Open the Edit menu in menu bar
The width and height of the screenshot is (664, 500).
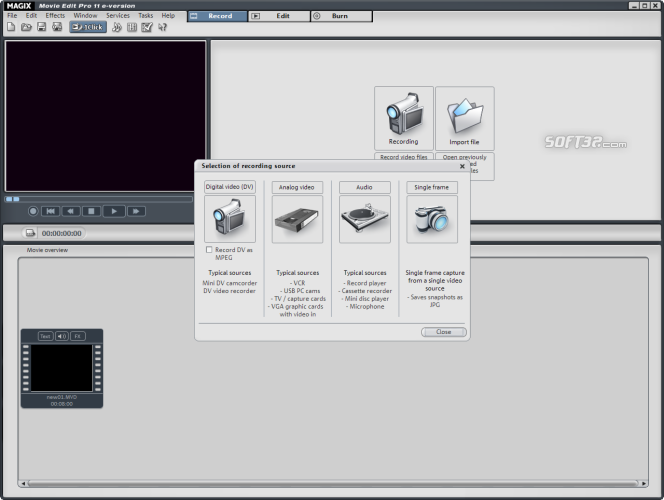coord(31,16)
